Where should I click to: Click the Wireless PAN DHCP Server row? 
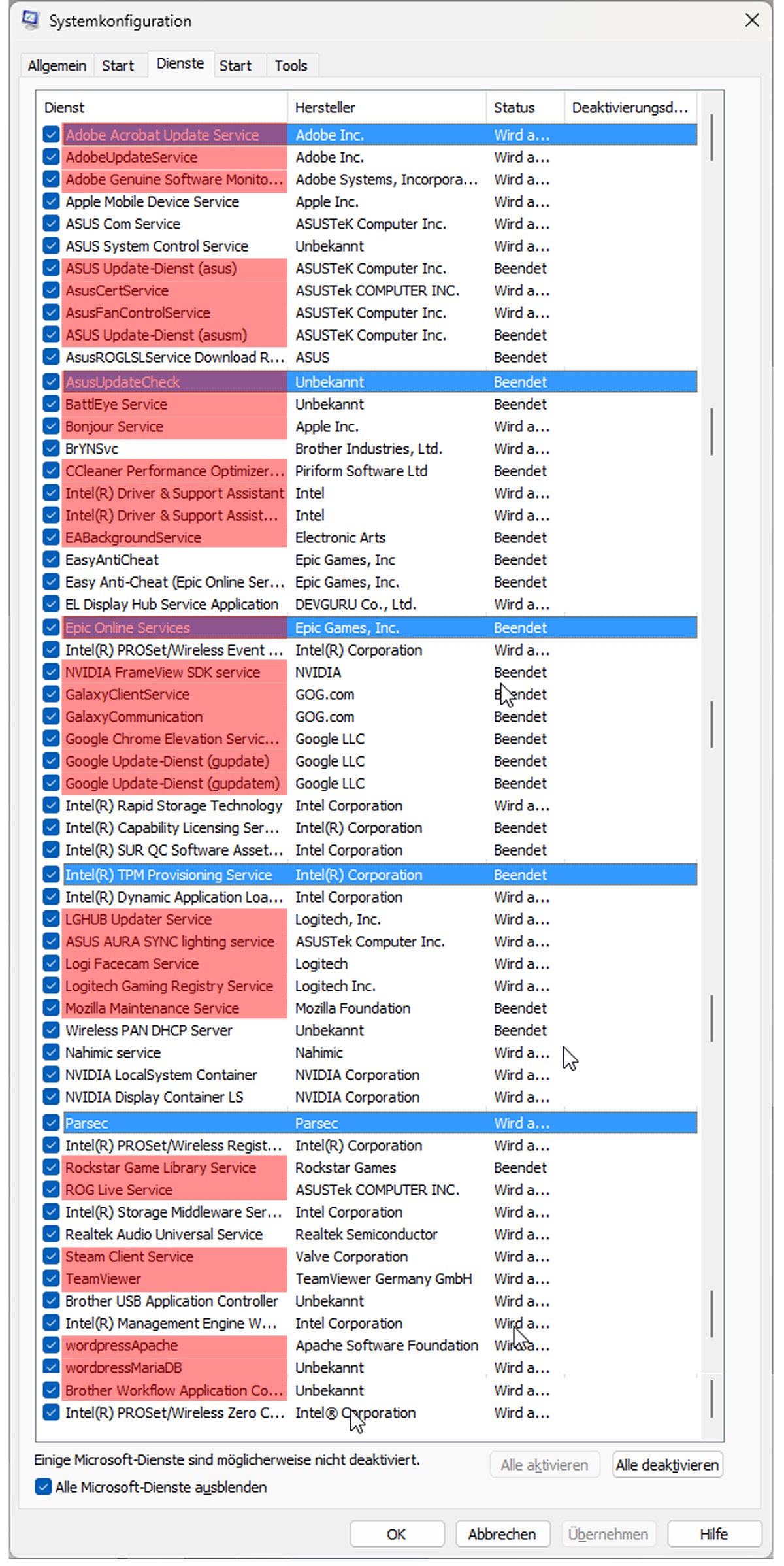(x=370, y=1030)
